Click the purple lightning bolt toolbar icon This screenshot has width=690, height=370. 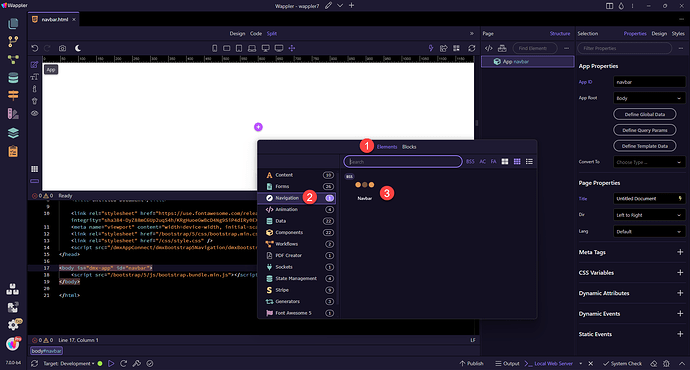click(x=431, y=48)
